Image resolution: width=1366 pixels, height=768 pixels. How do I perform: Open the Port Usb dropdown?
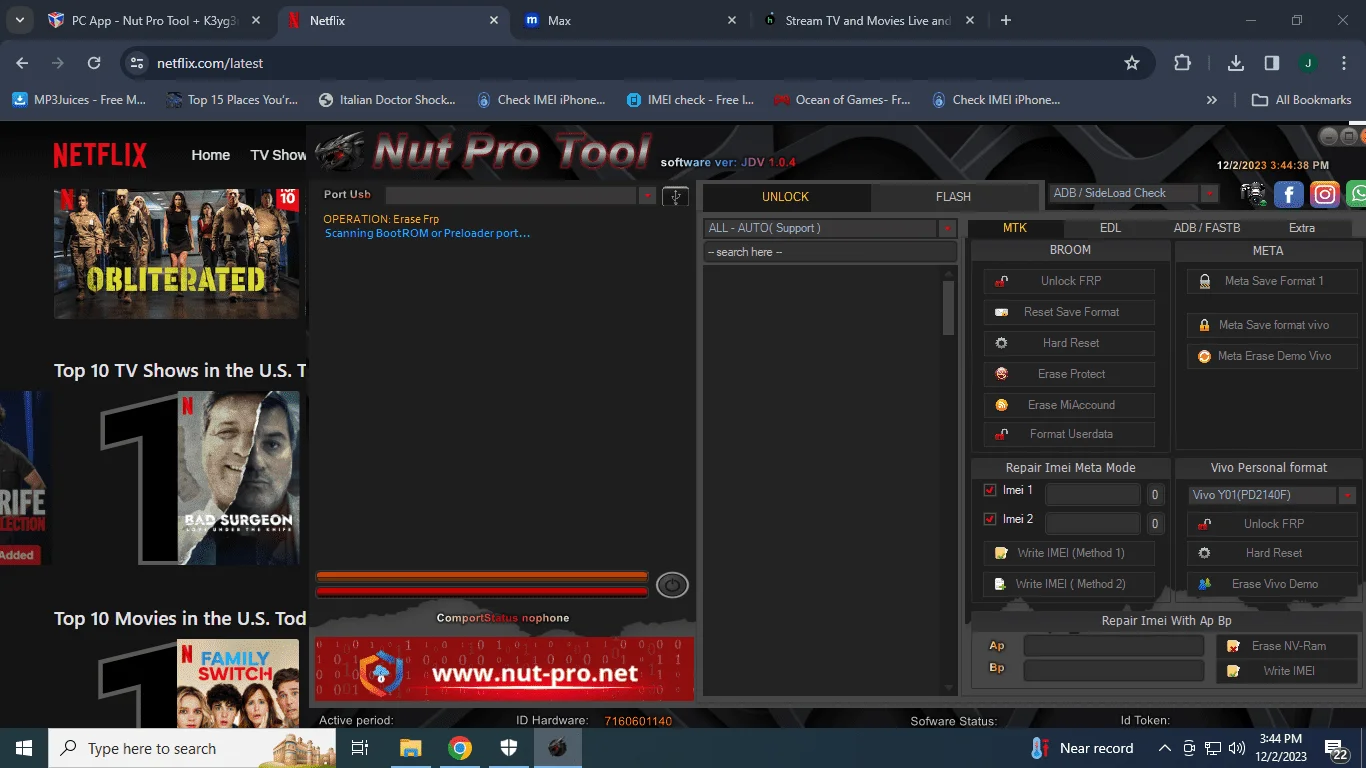point(648,195)
